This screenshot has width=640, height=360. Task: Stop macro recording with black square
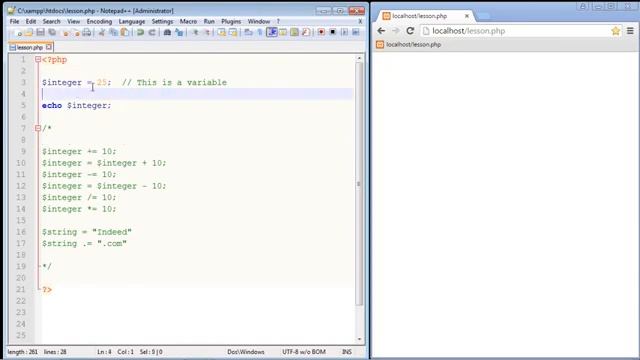[x=333, y=32]
